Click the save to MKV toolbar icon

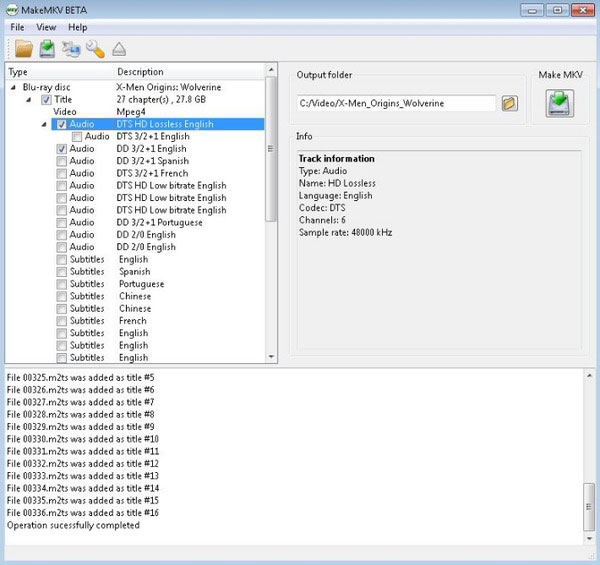[x=46, y=48]
